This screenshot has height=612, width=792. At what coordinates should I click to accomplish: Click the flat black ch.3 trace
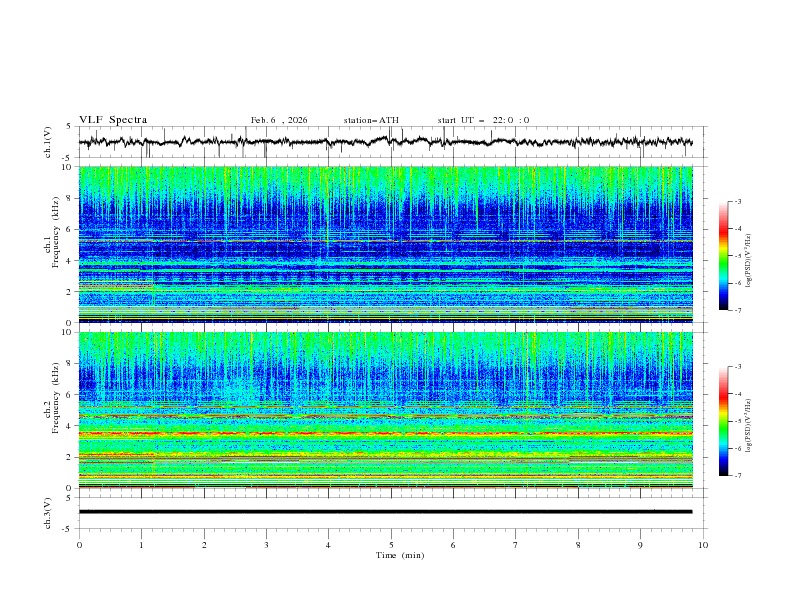[x=385, y=512]
